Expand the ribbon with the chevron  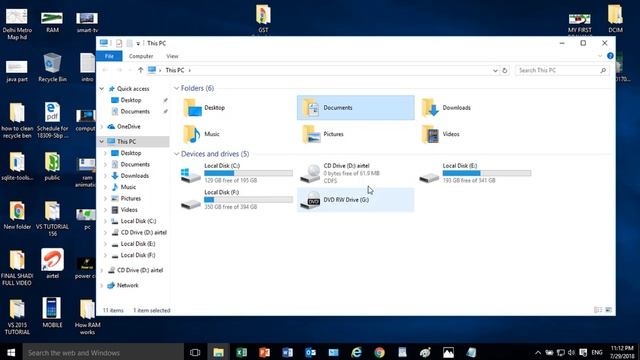pos(600,56)
